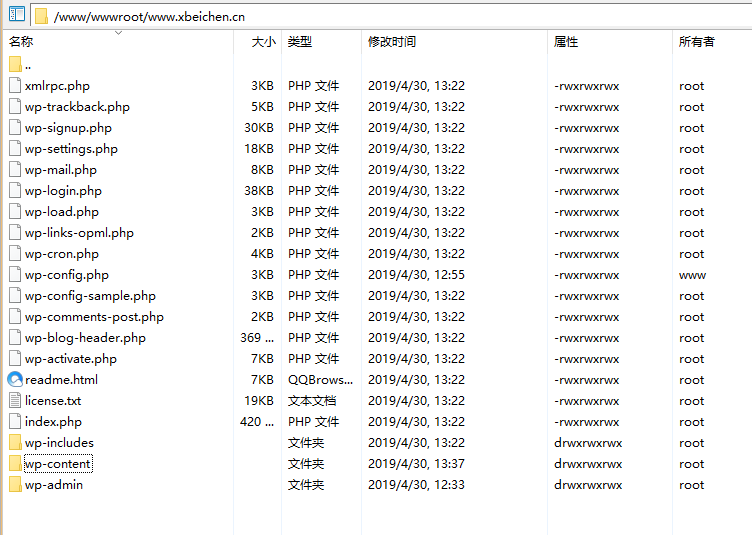752x535 pixels.
Task: Select the xmlrpc.php file icon
Action: (15, 85)
